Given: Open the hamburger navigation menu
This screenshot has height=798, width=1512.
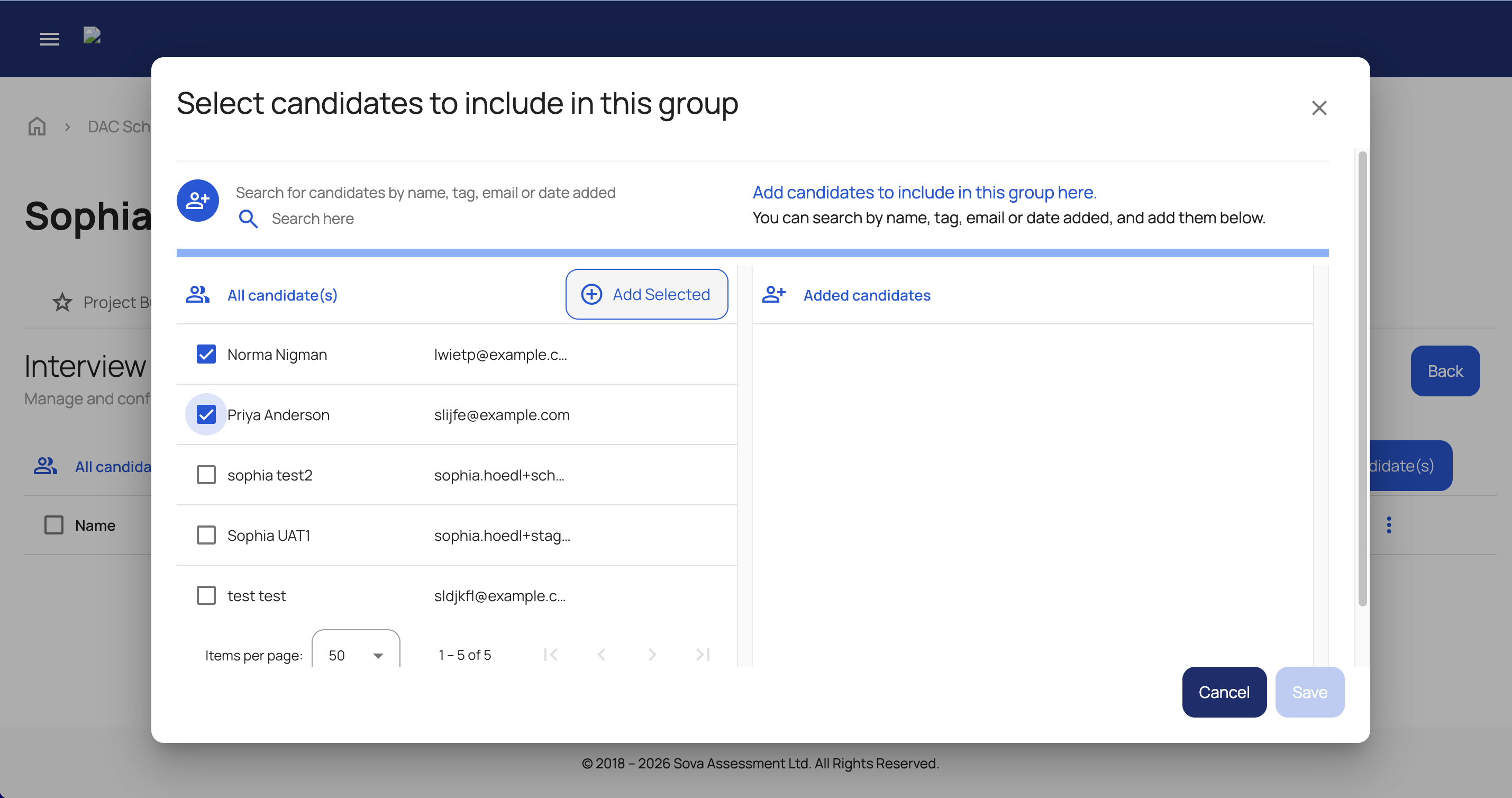Looking at the screenshot, I should (49, 39).
